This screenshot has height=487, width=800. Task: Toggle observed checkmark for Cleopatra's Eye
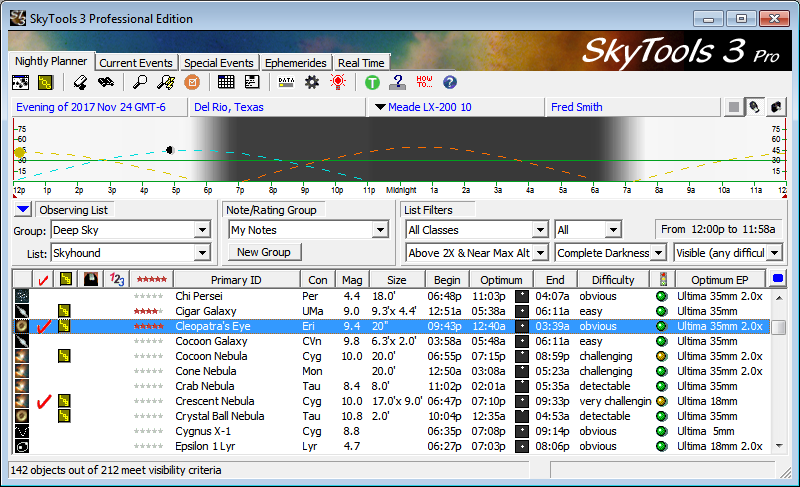(43, 326)
